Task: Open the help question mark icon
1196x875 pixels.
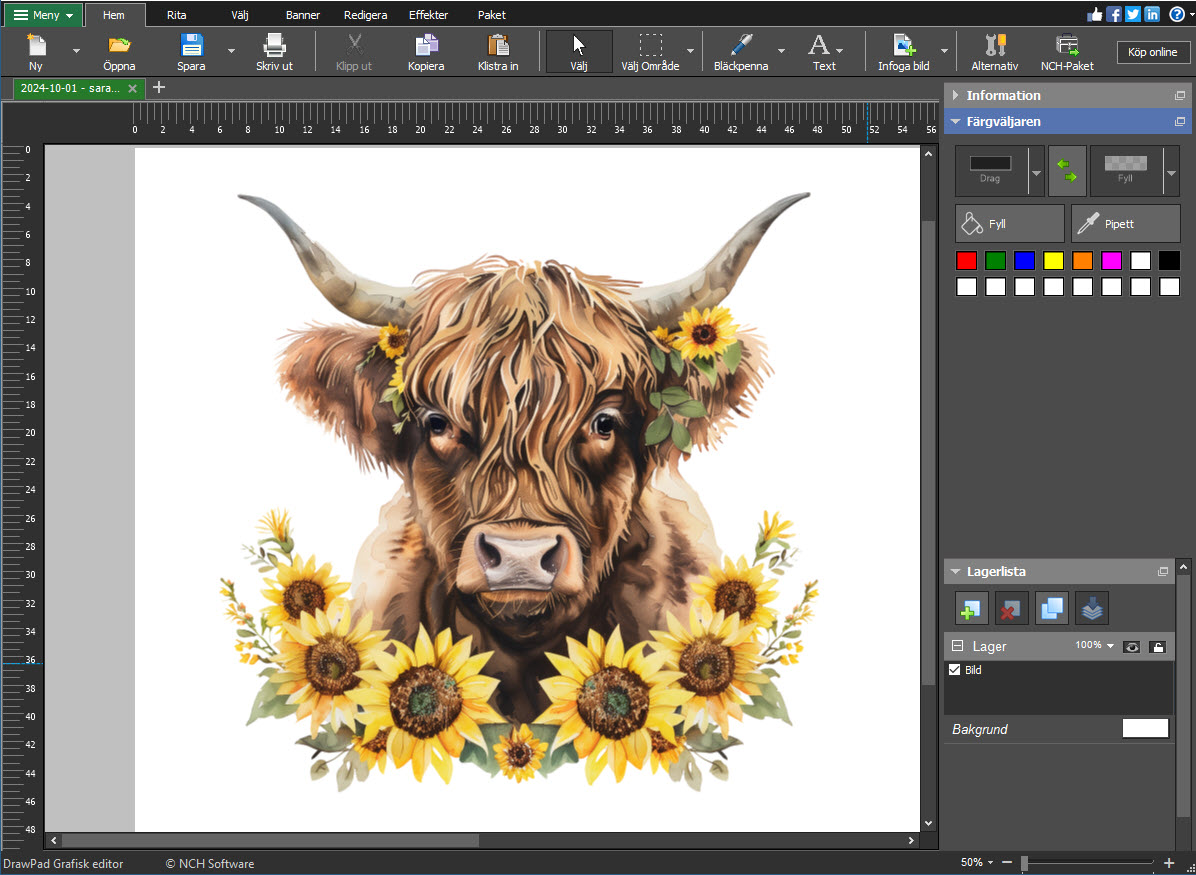Action: click(x=1177, y=14)
